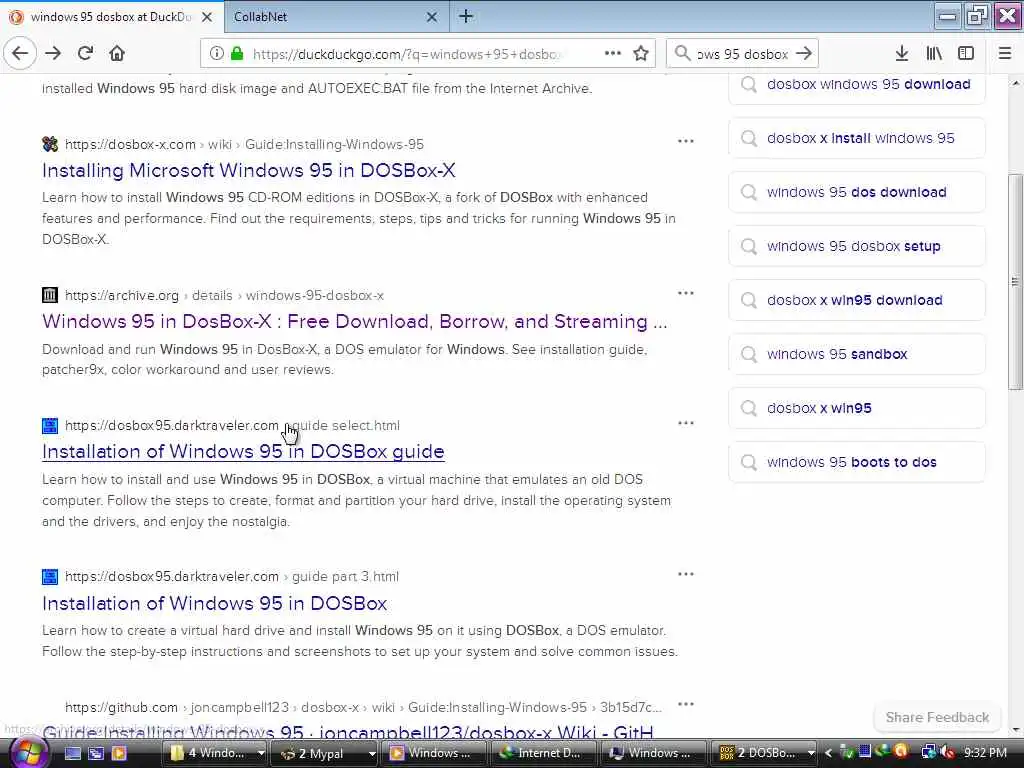1024x768 pixels.
Task: Click the search box containing 95 dosbox
Action: pos(743,54)
